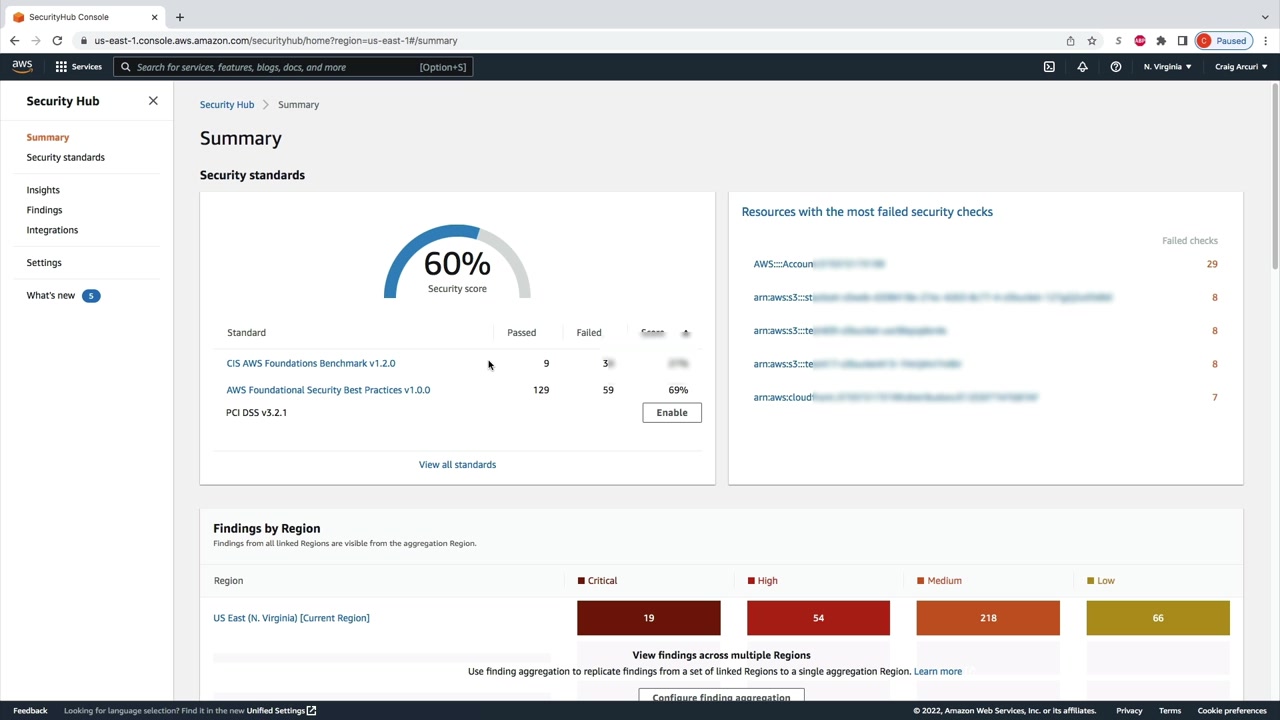The height and width of the screenshot is (720, 1280).
Task: Open the Chrome three-dot menu
Action: [x=1265, y=41]
